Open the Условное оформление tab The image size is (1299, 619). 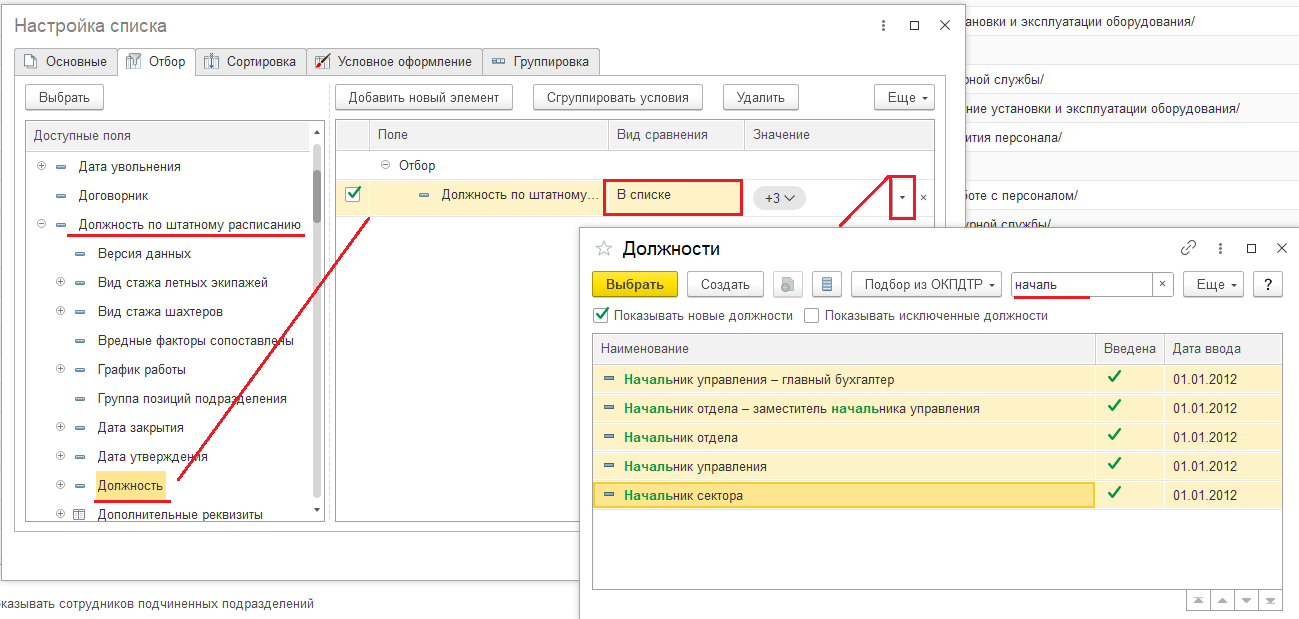[x=394, y=62]
